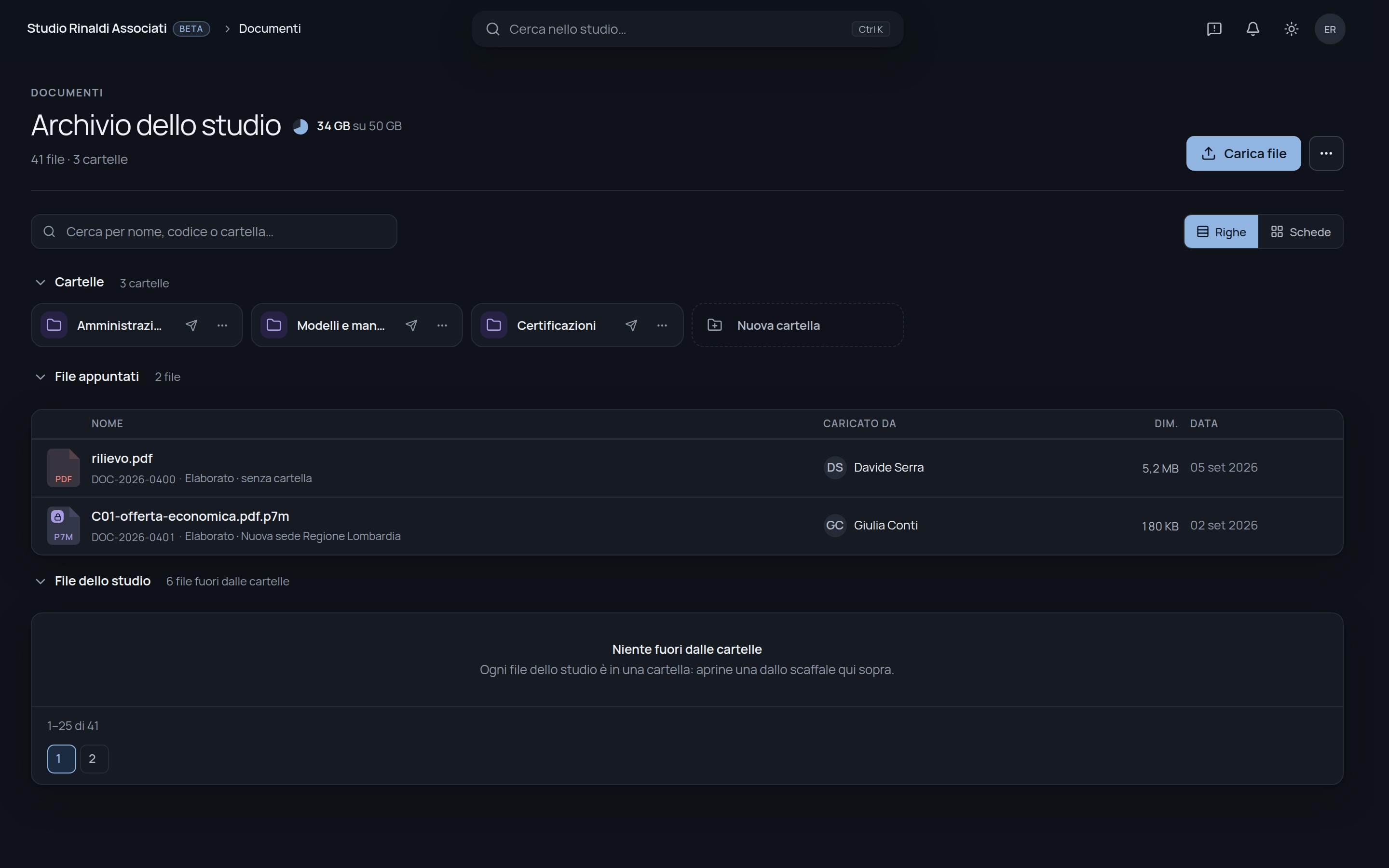Share the Modelli e man... folder
Screen dimensions: 1389x868
click(x=411, y=325)
